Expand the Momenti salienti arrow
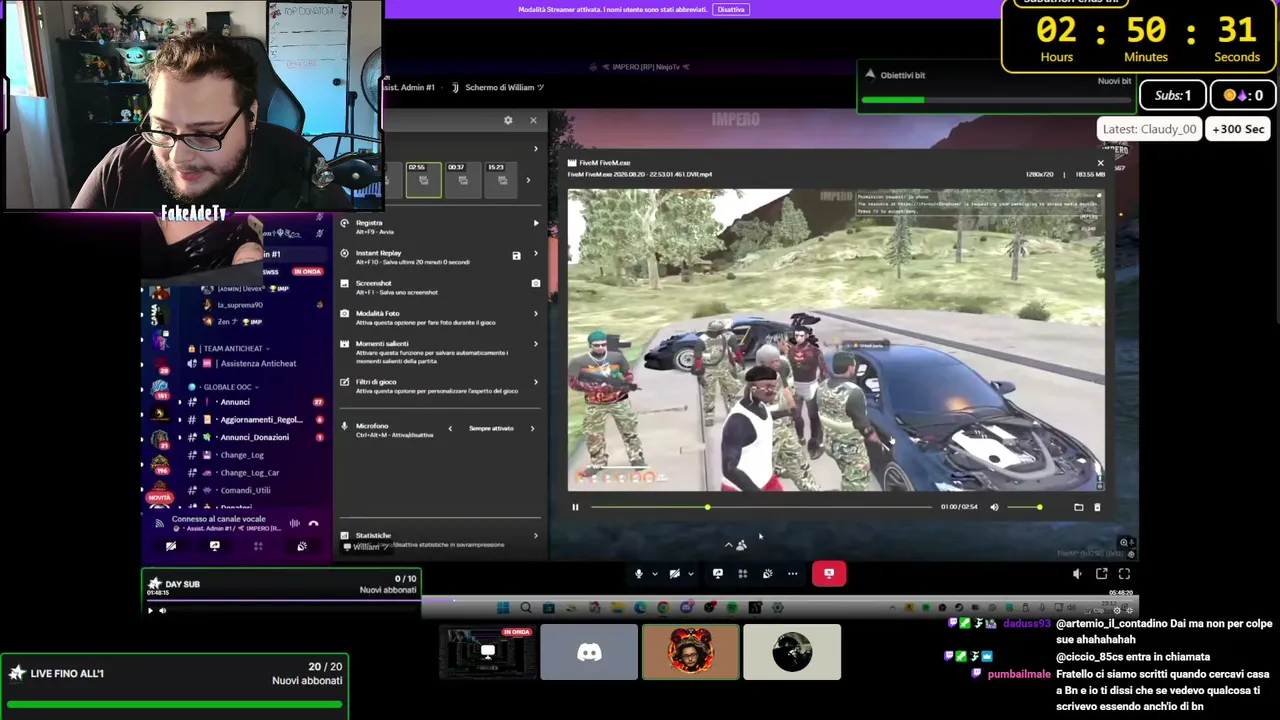 (x=535, y=345)
